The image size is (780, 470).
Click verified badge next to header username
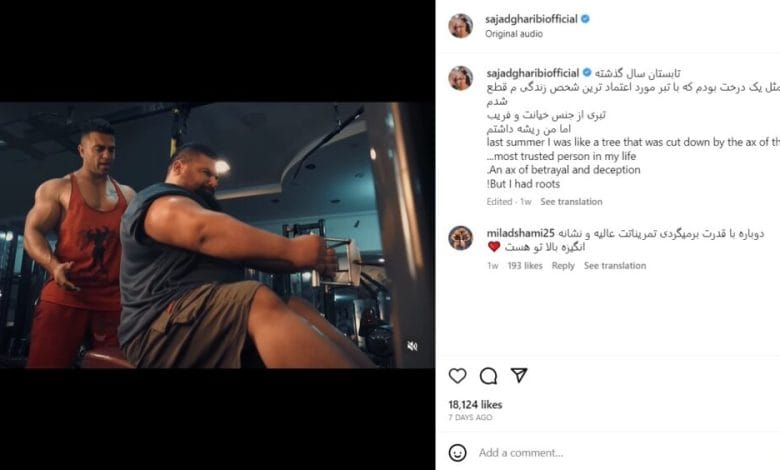(585, 19)
